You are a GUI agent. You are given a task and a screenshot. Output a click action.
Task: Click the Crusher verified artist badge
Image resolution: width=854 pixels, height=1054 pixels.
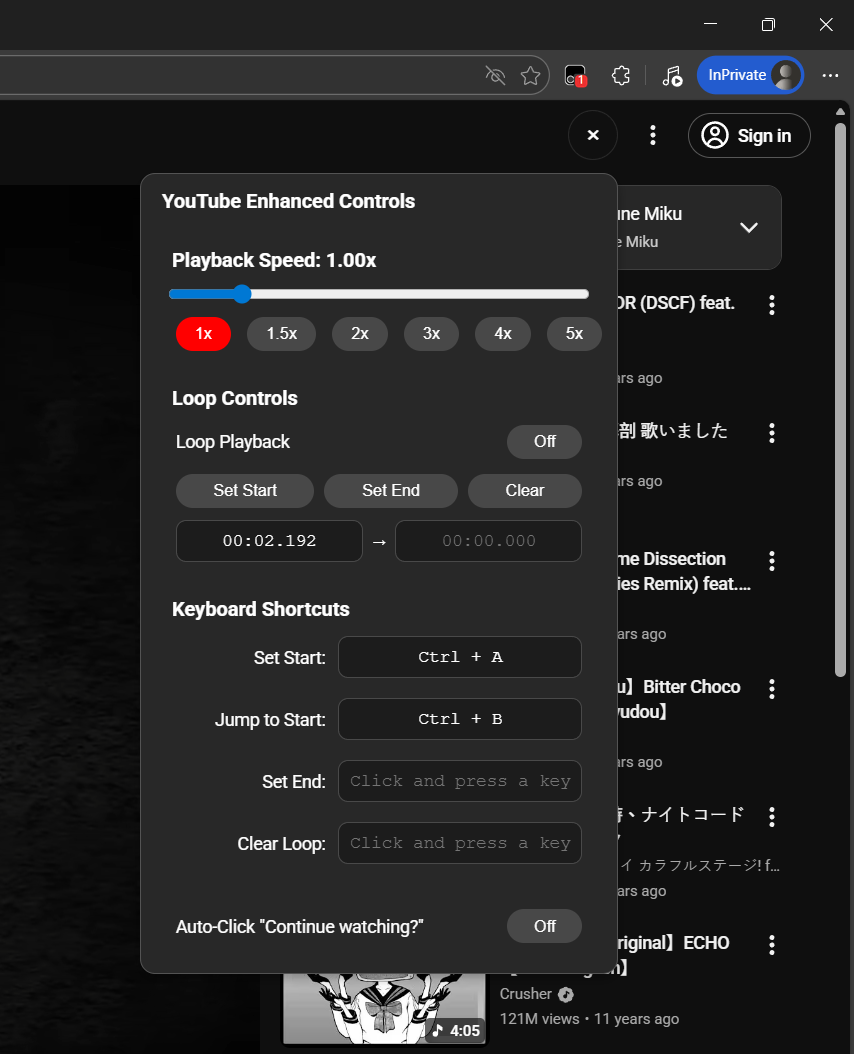[x=566, y=994]
